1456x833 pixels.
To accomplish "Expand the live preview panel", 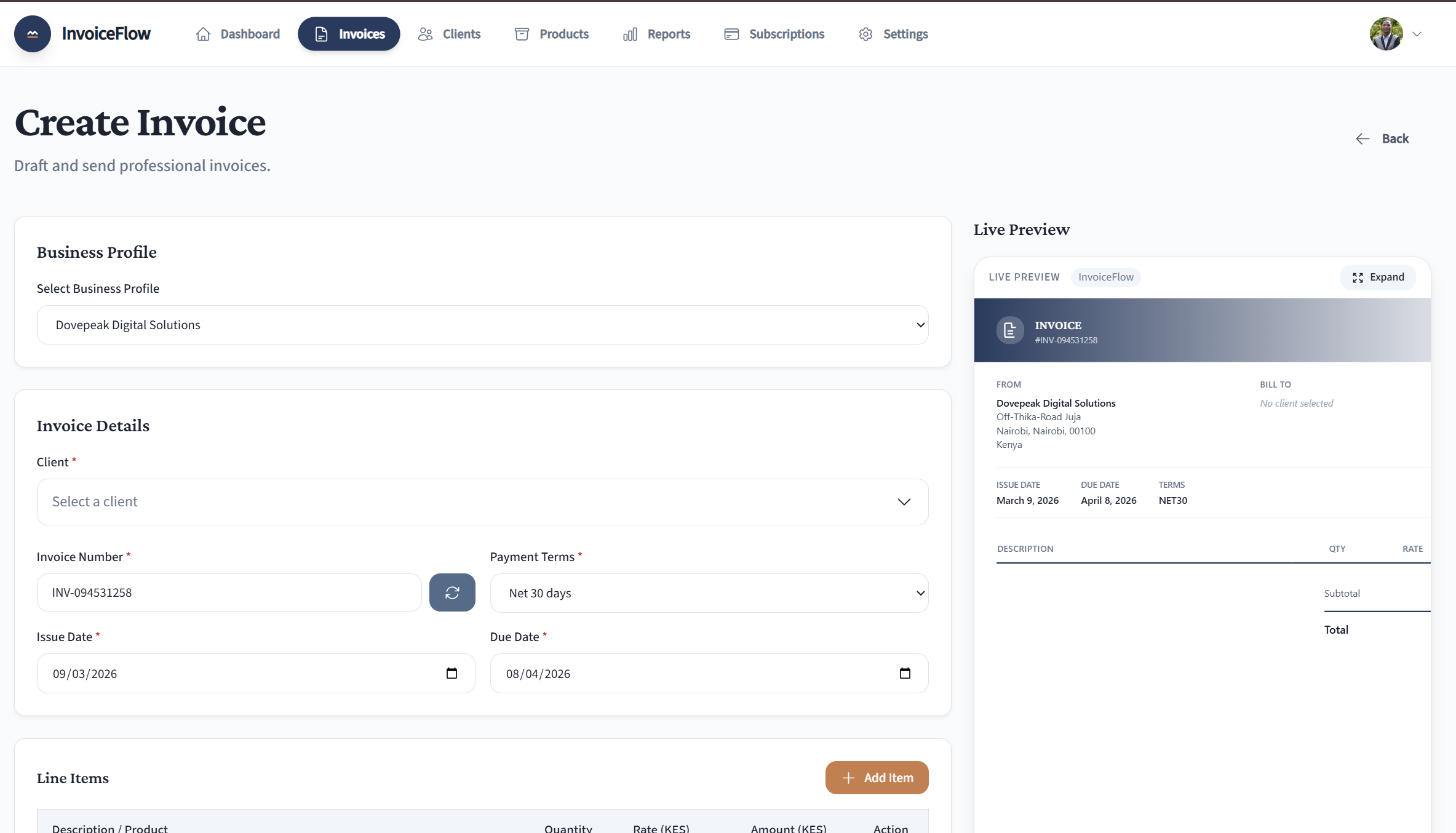I will (x=1378, y=277).
